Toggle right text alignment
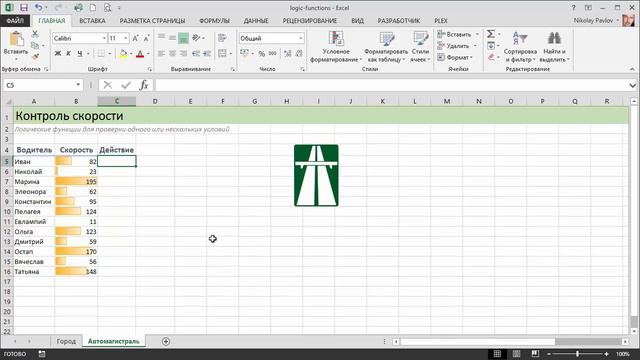Viewport: 640px width, 360px height. point(184,53)
